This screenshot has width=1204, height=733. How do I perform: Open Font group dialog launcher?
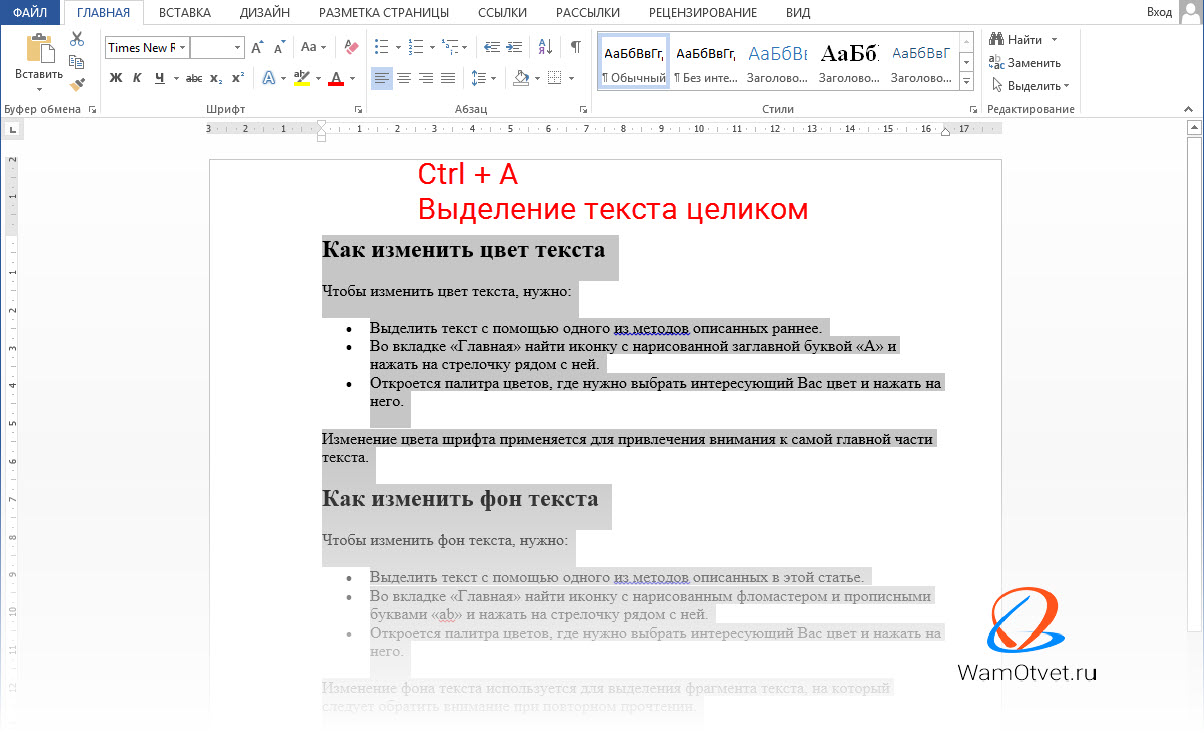click(358, 109)
